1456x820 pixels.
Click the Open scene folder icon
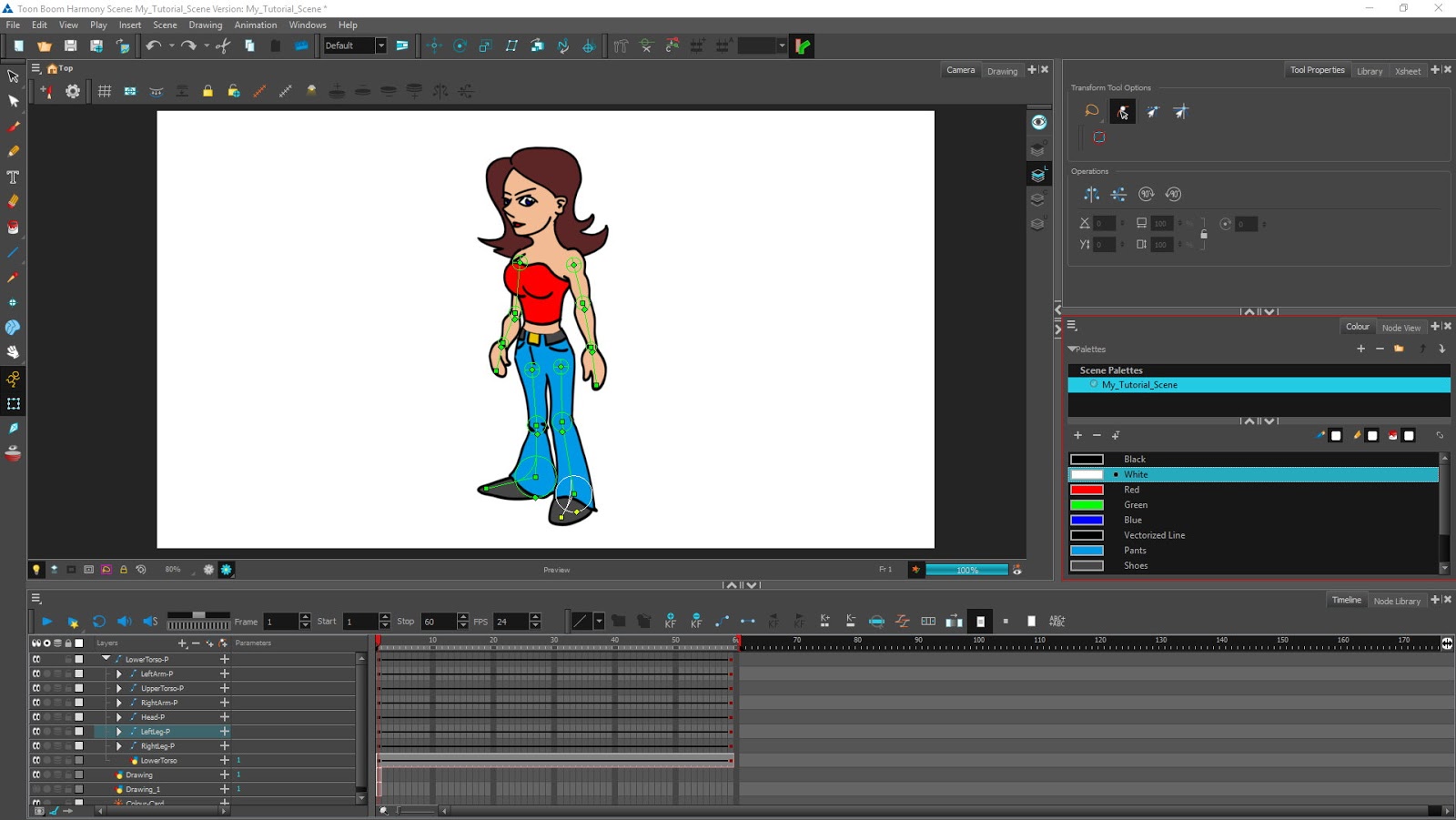point(44,46)
